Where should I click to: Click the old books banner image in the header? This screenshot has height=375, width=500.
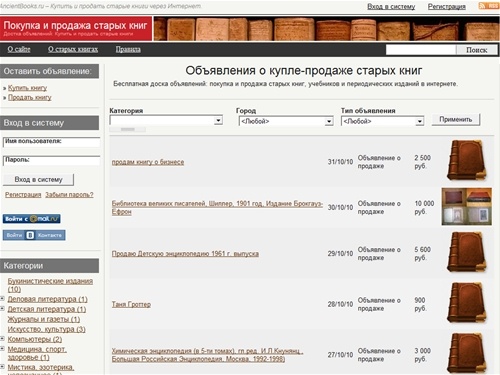point(326,29)
